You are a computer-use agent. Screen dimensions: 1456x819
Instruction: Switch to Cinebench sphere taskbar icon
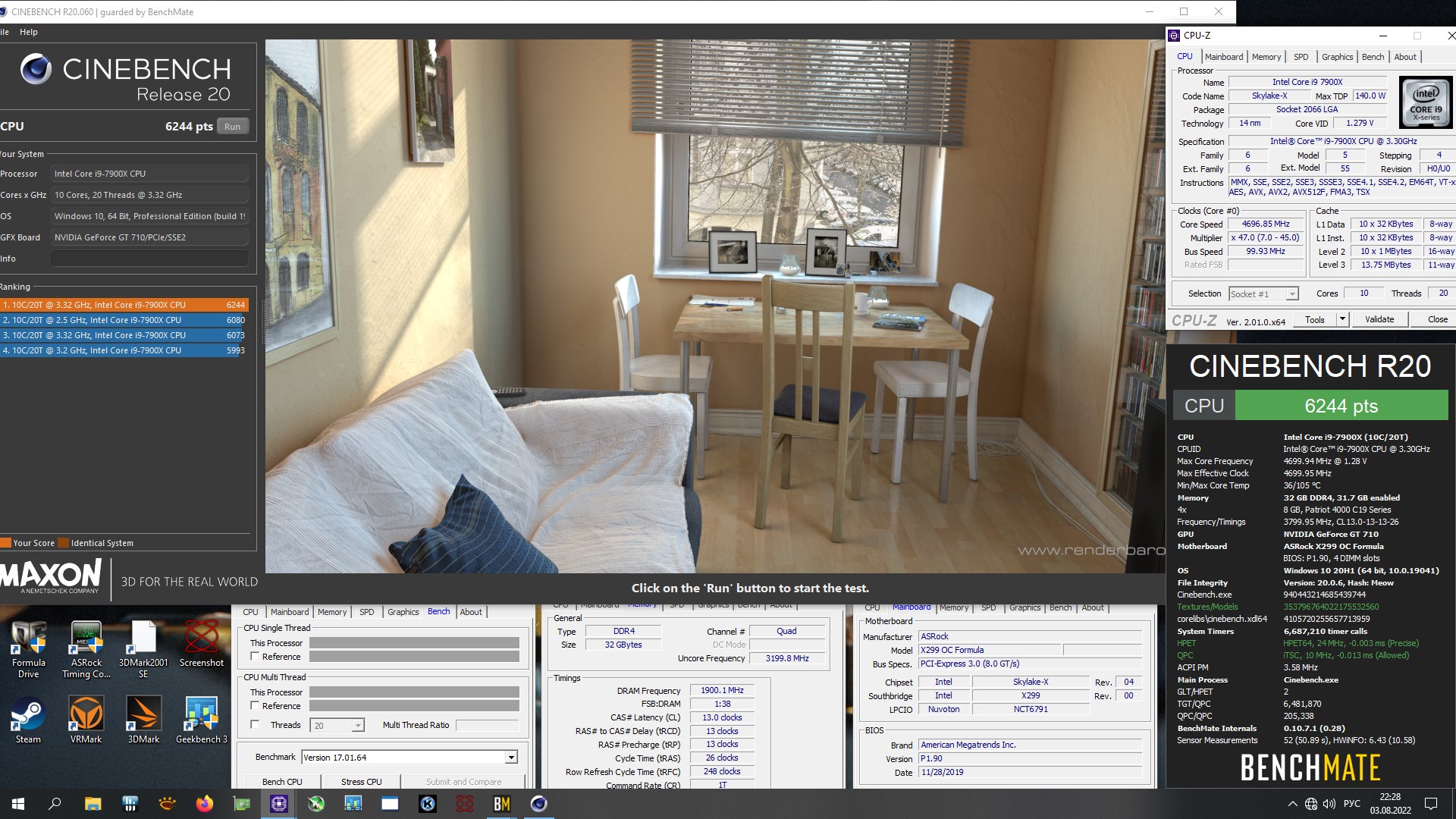click(x=538, y=804)
